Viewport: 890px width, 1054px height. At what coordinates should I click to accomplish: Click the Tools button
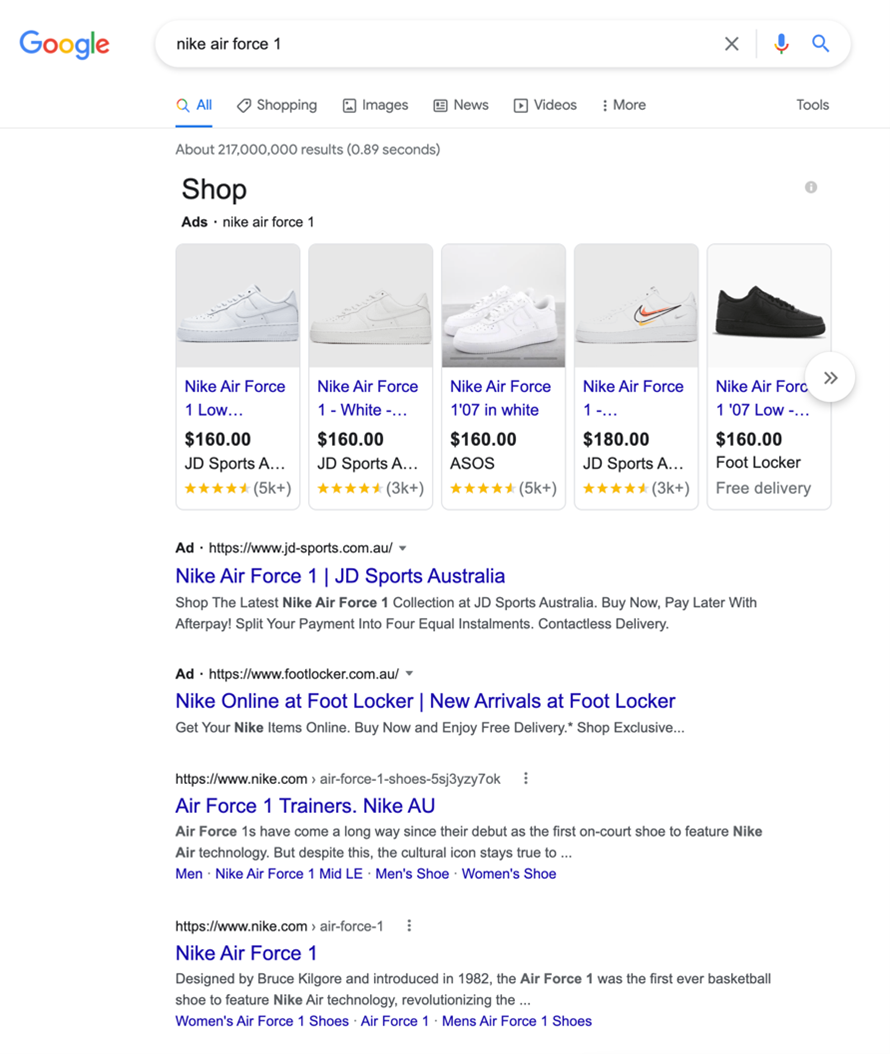coord(813,105)
